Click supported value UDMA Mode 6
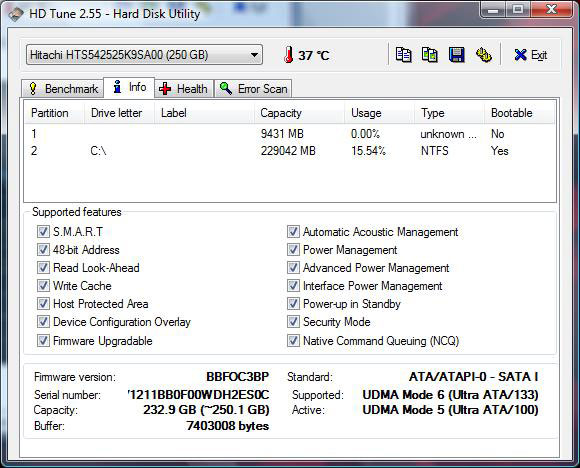580x468 pixels. point(451,395)
